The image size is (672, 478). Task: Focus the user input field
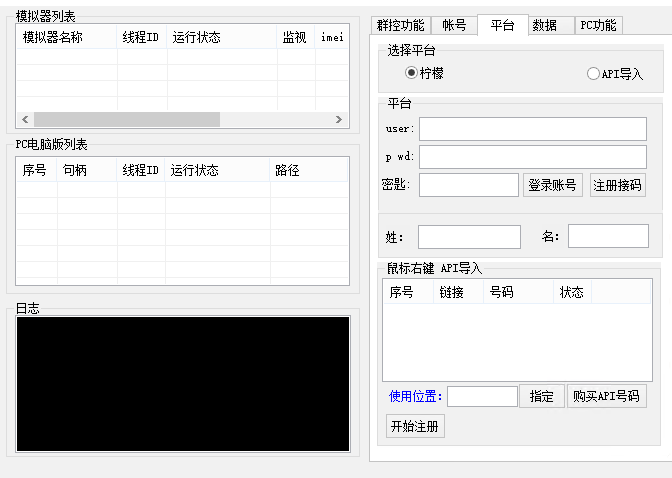click(x=532, y=129)
